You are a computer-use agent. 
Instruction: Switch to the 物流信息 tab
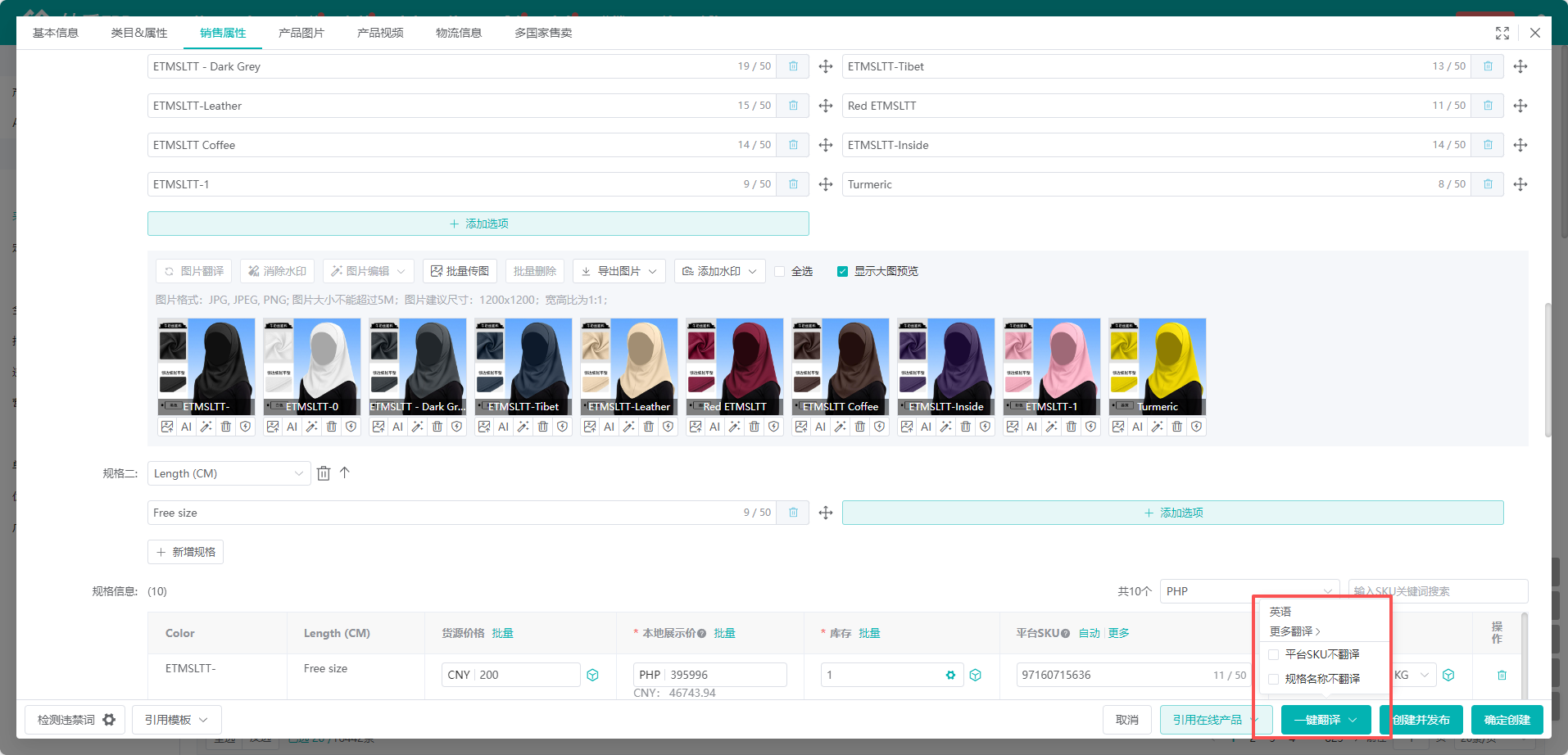[x=459, y=33]
